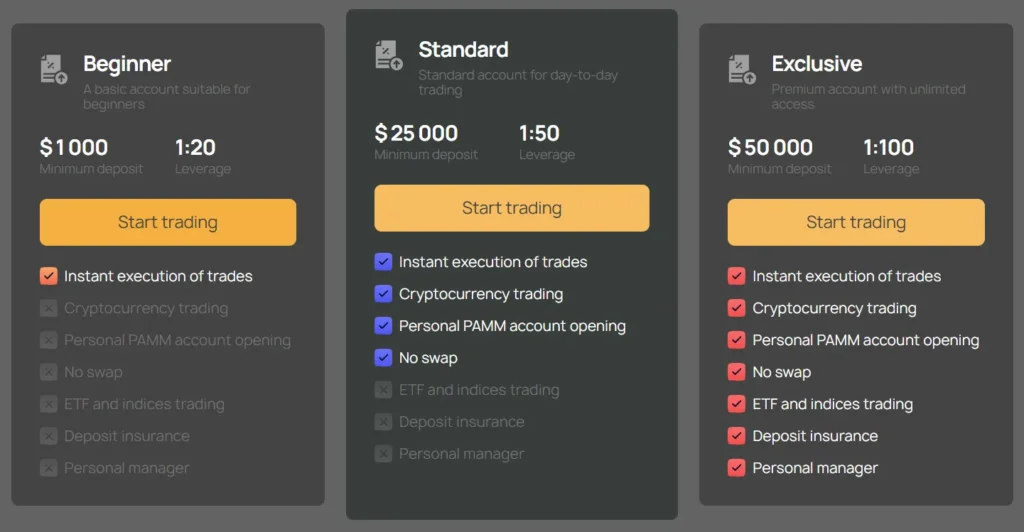Click the Standard $25 000 minimum deposit value
Viewport: 1024px width, 532px height.
pos(416,133)
